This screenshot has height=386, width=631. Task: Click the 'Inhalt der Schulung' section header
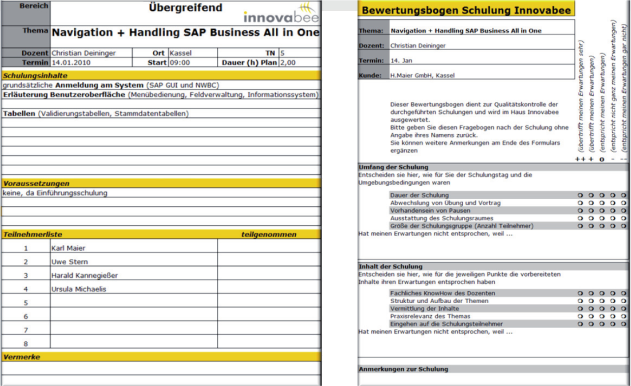tap(493, 266)
